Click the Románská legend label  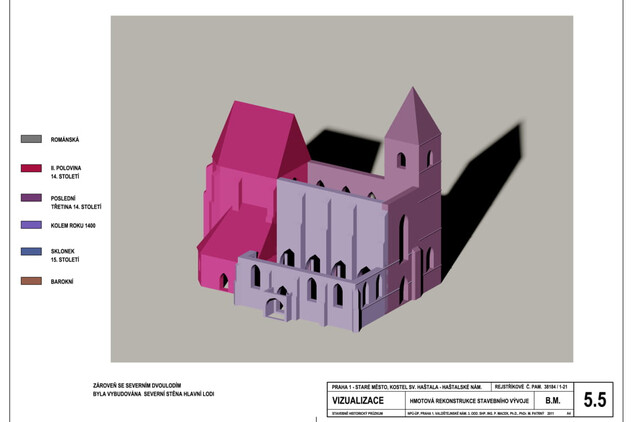[x=65, y=140]
